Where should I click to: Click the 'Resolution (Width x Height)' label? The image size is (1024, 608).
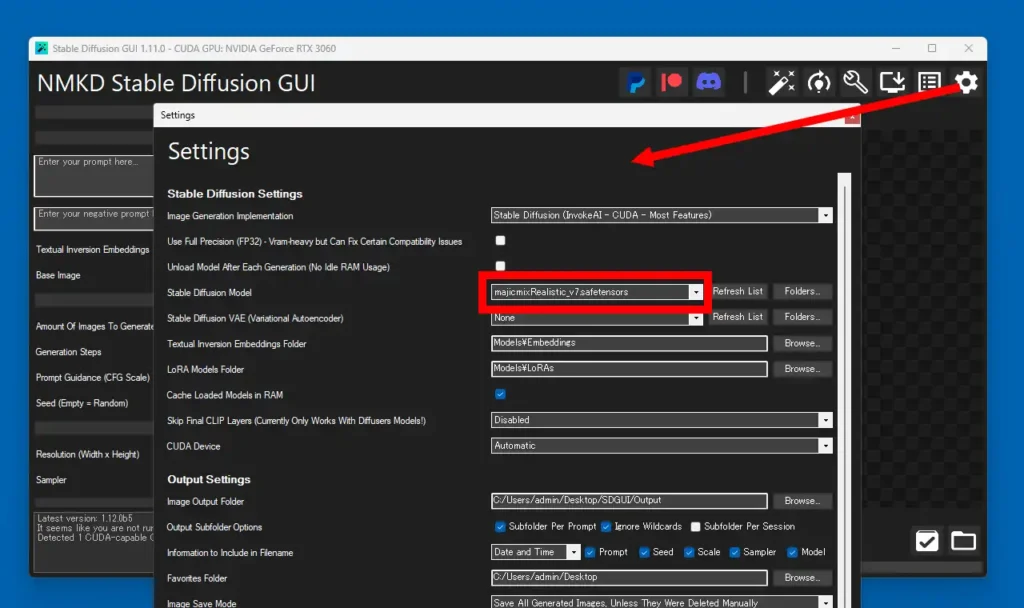coord(88,455)
